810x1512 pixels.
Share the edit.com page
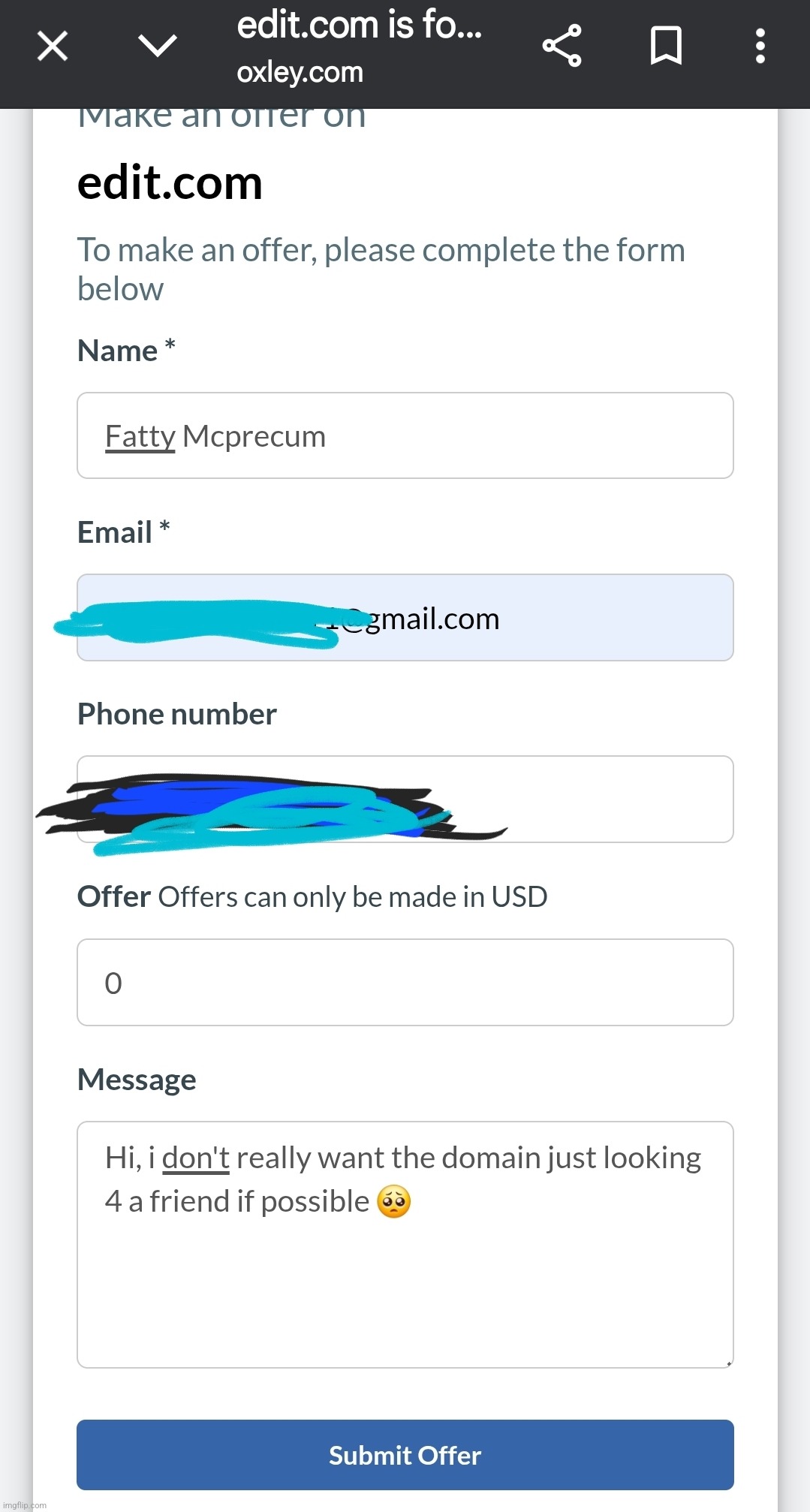[562, 46]
